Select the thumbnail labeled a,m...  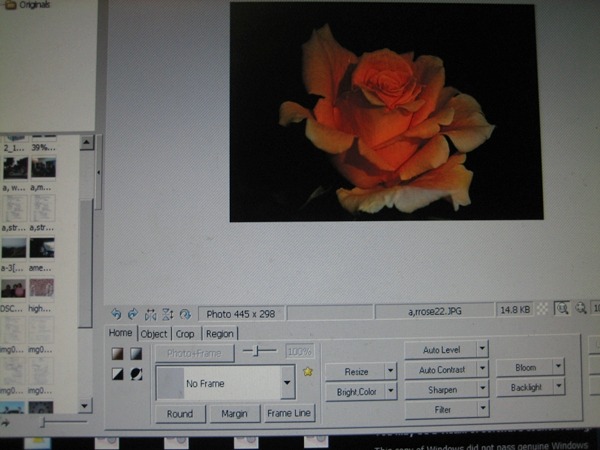point(43,168)
